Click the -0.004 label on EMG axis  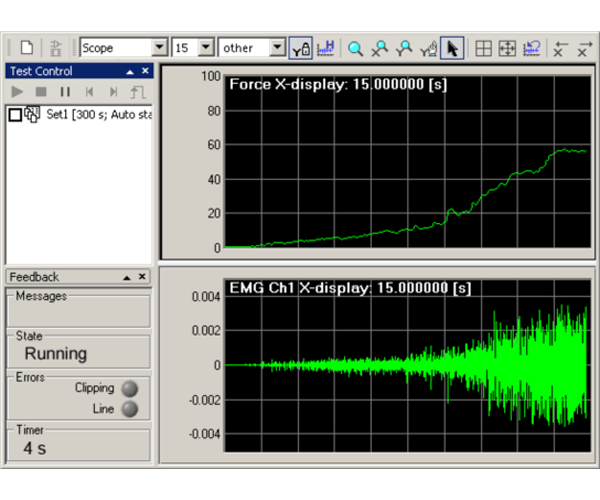point(204,434)
